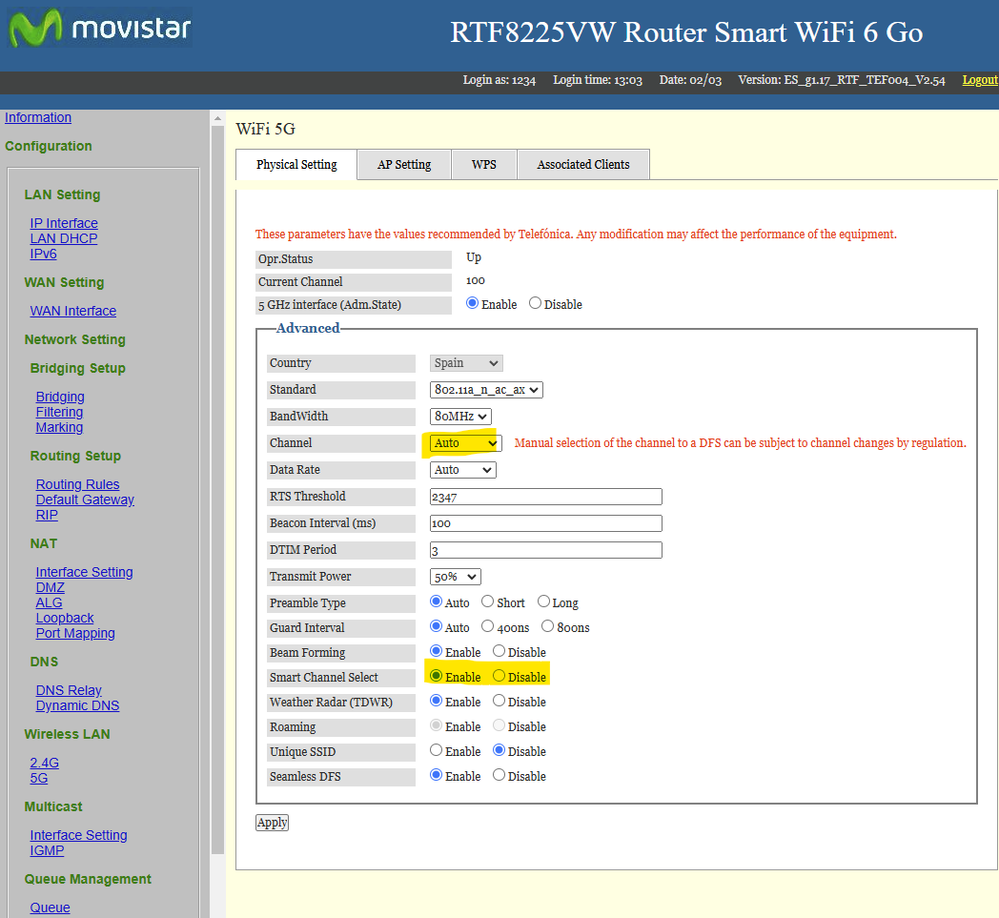The width and height of the screenshot is (999, 918).
Task: Open the Standard dropdown
Action: [486, 390]
